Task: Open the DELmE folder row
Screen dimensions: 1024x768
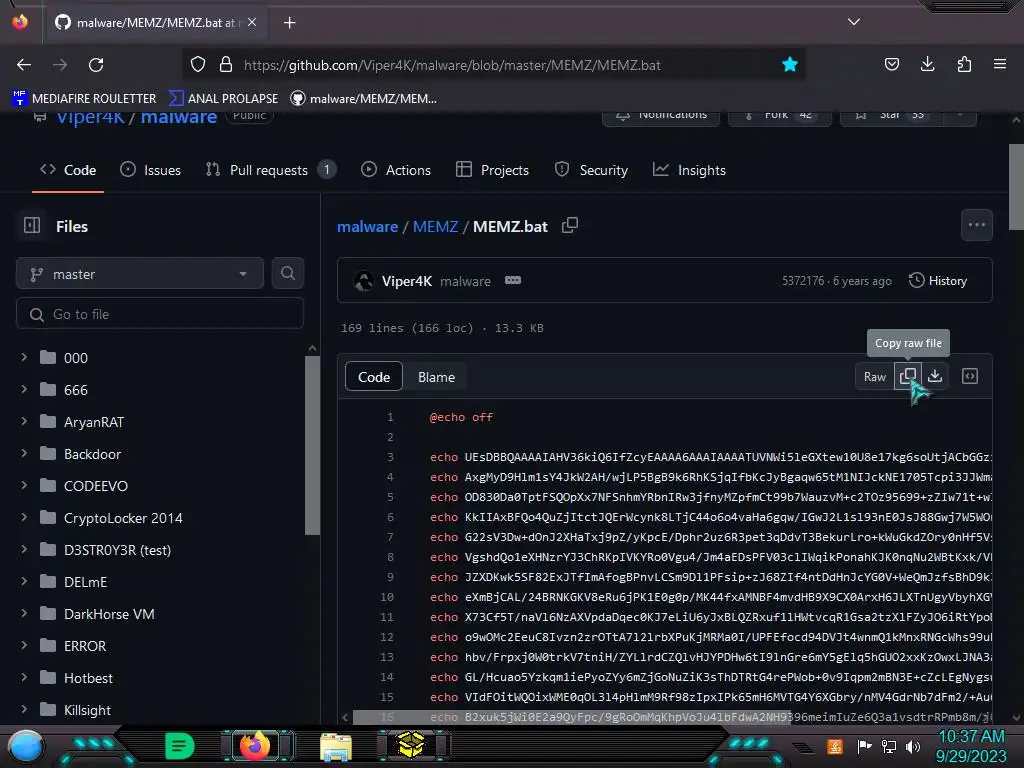Action: pyautogui.click(x=160, y=582)
